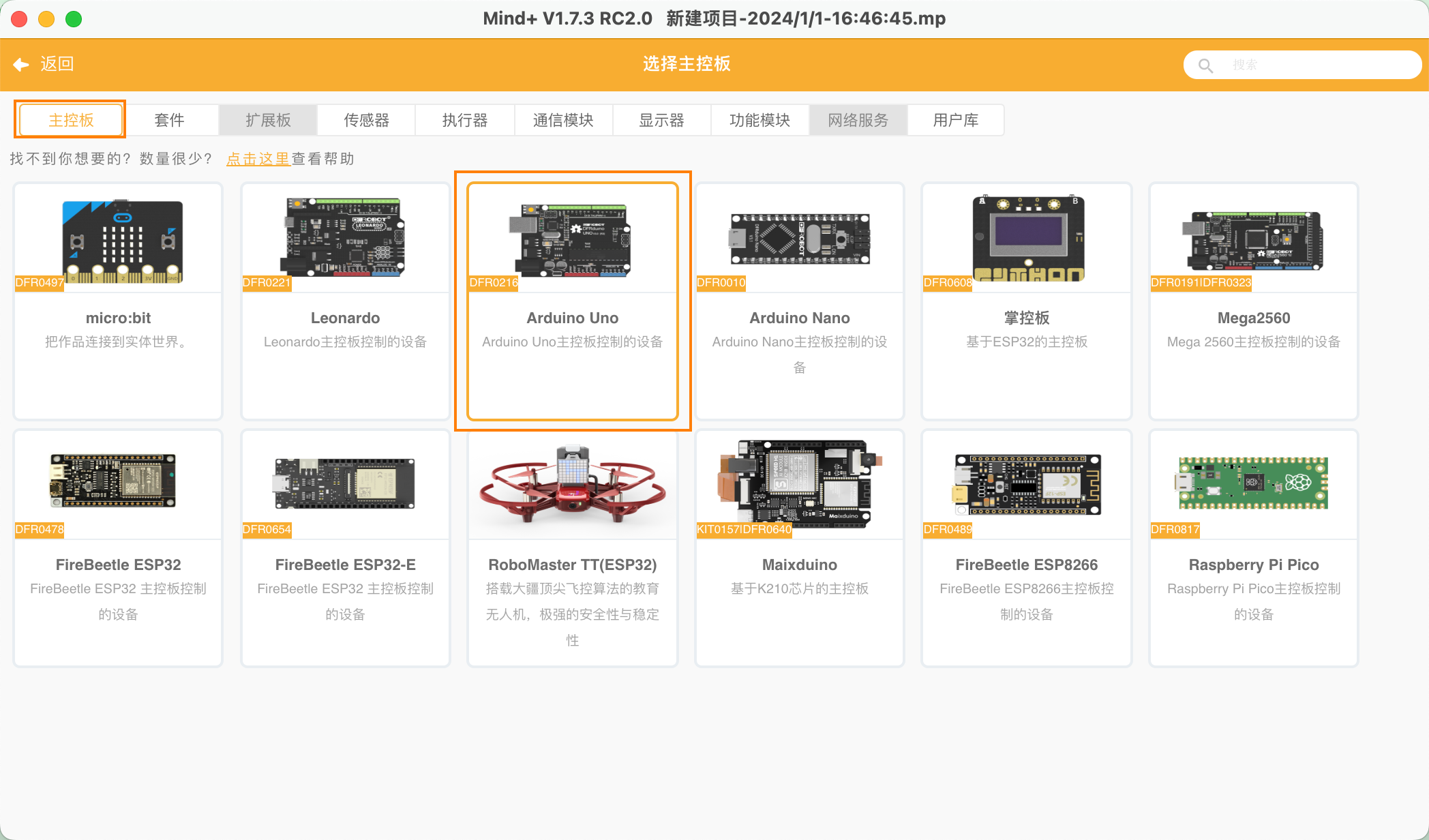Click the FireBeetle ESP8266 title text
Image resolution: width=1429 pixels, height=840 pixels.
1027,565
